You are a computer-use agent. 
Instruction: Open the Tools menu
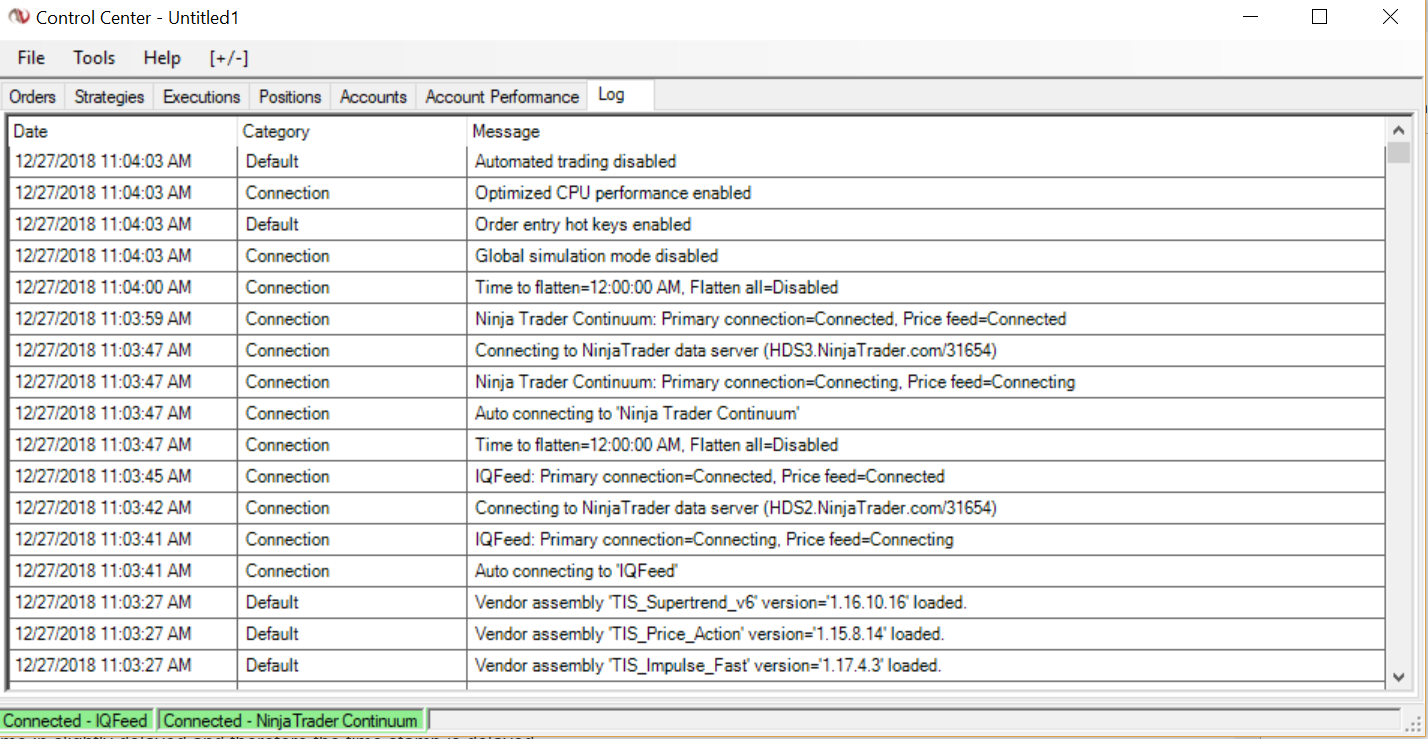coord(94,58)
